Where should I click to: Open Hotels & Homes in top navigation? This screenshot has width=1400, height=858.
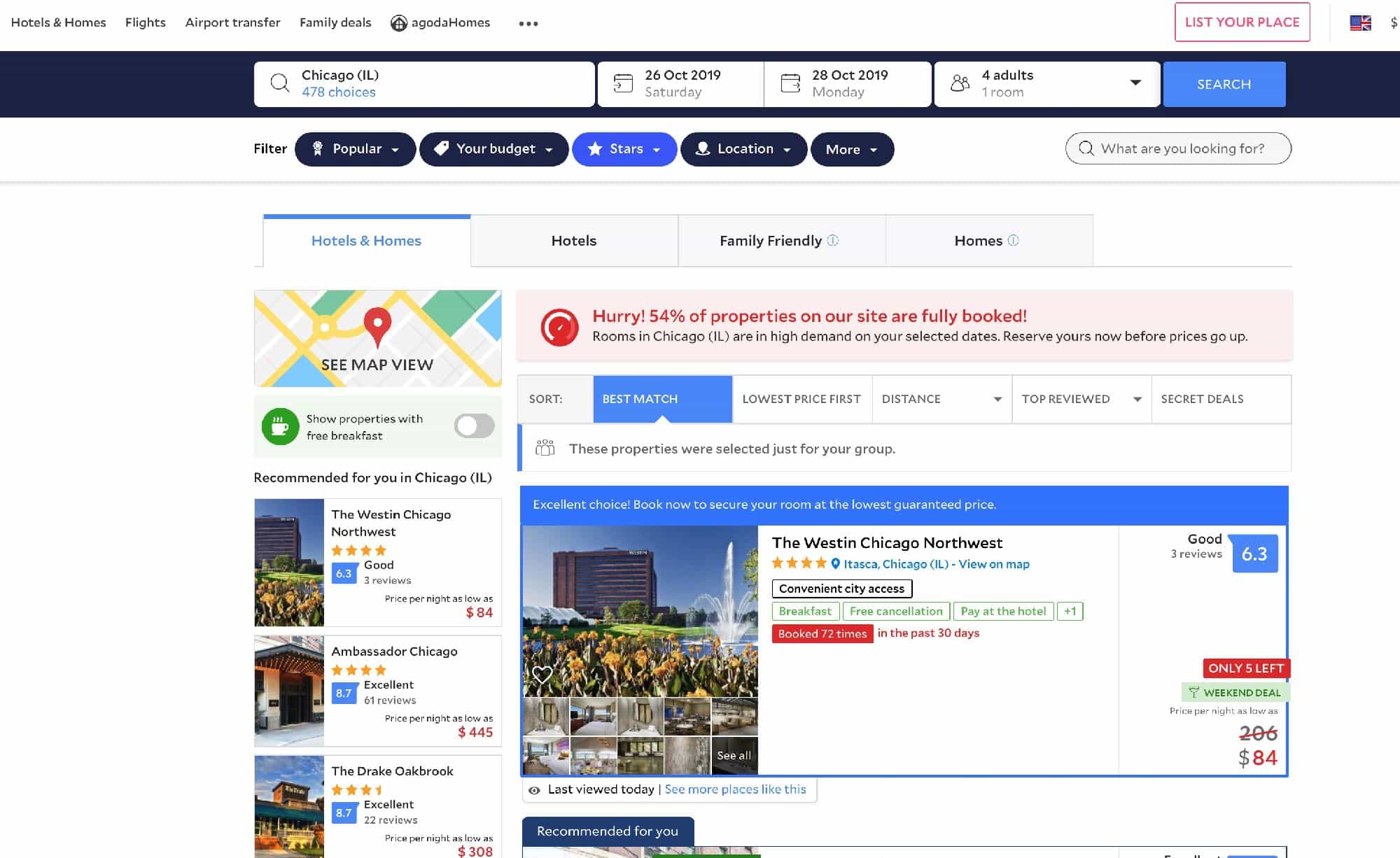coord(59,22)
